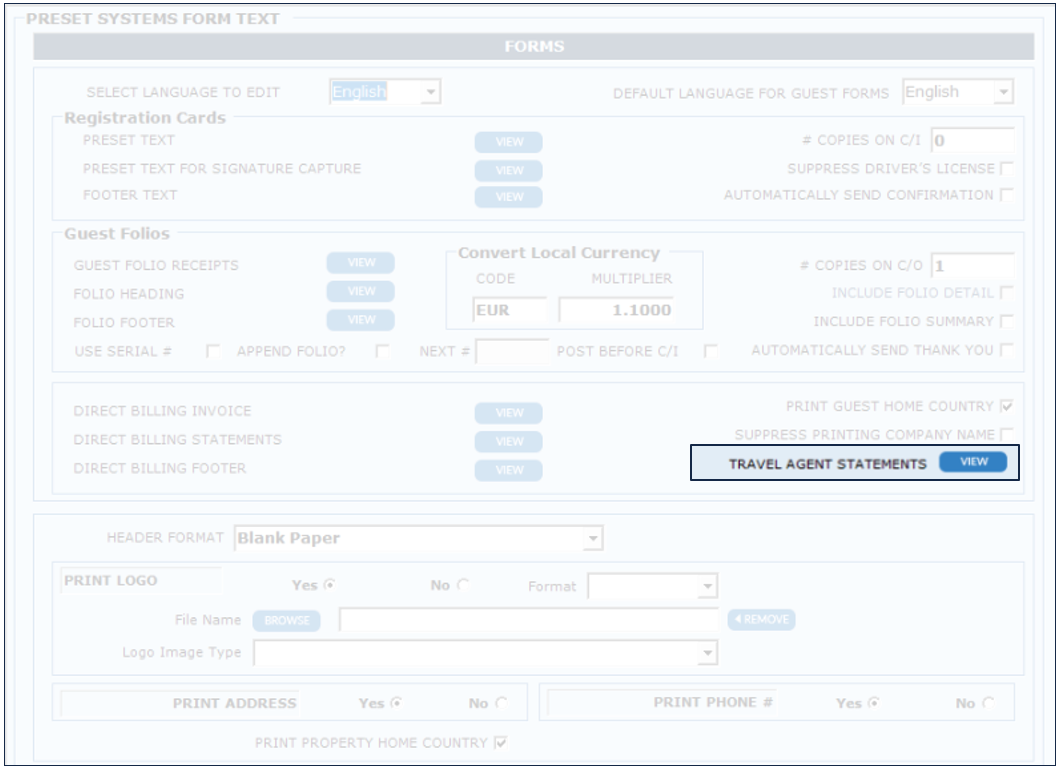Choose No for Print Address
The height and width of the screenshot is (770, 1060).
[x=501, y=703]
